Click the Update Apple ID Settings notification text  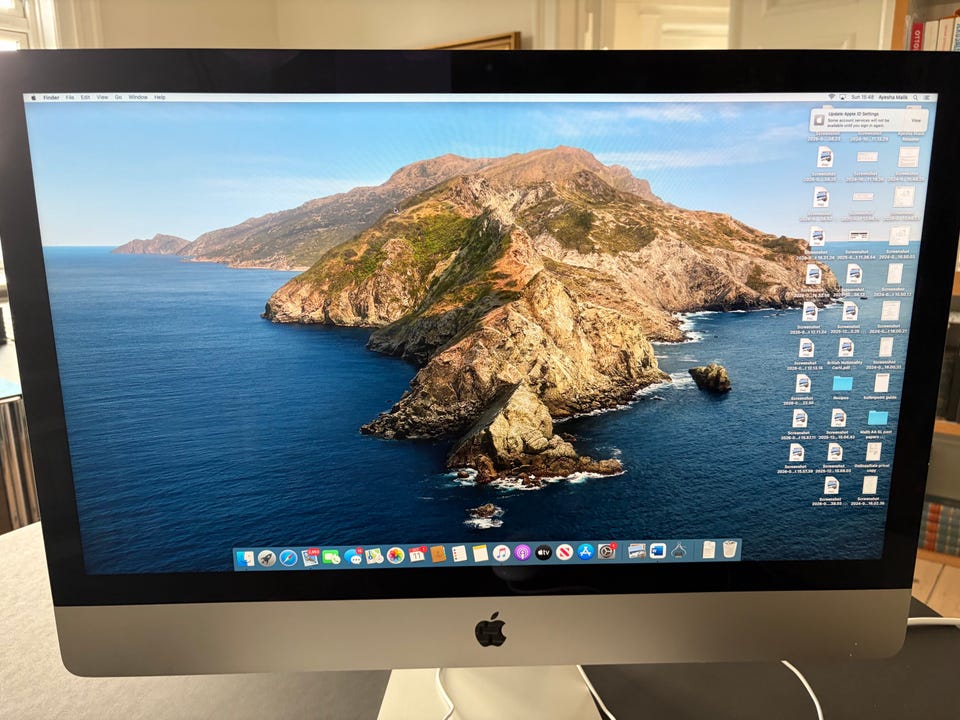(853, 114)
